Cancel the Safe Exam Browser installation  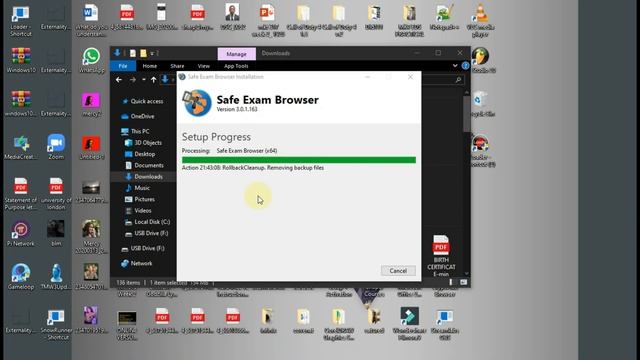point(398,271)
